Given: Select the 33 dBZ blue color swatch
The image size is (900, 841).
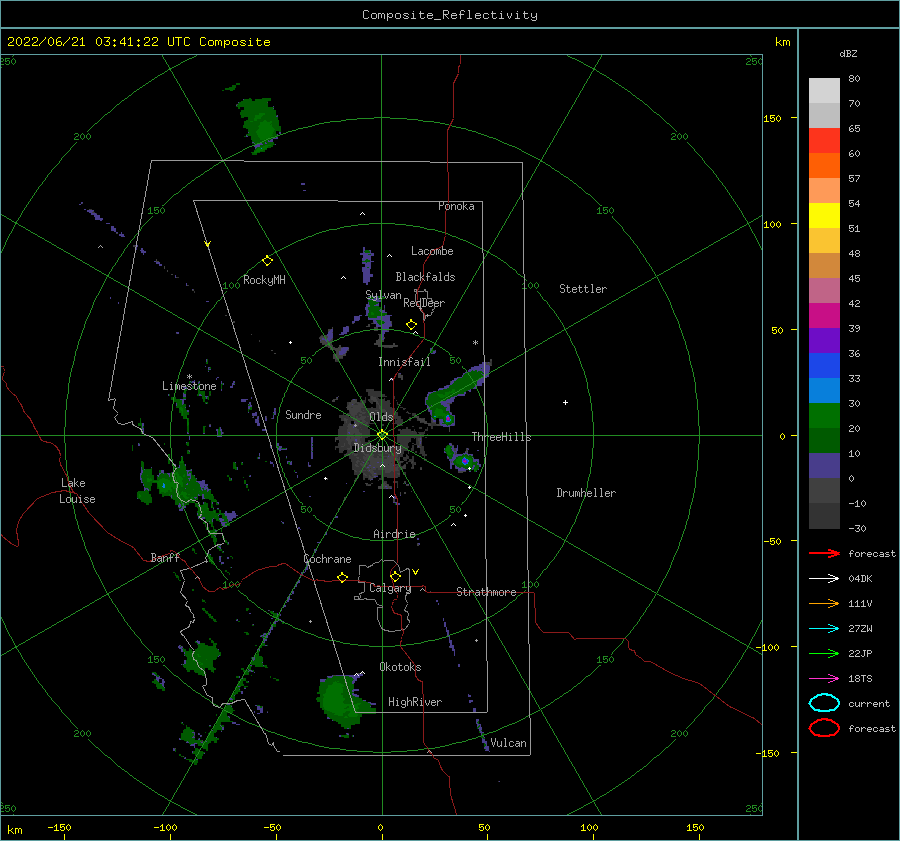Looking at the screenshot, I should (824, 390).
